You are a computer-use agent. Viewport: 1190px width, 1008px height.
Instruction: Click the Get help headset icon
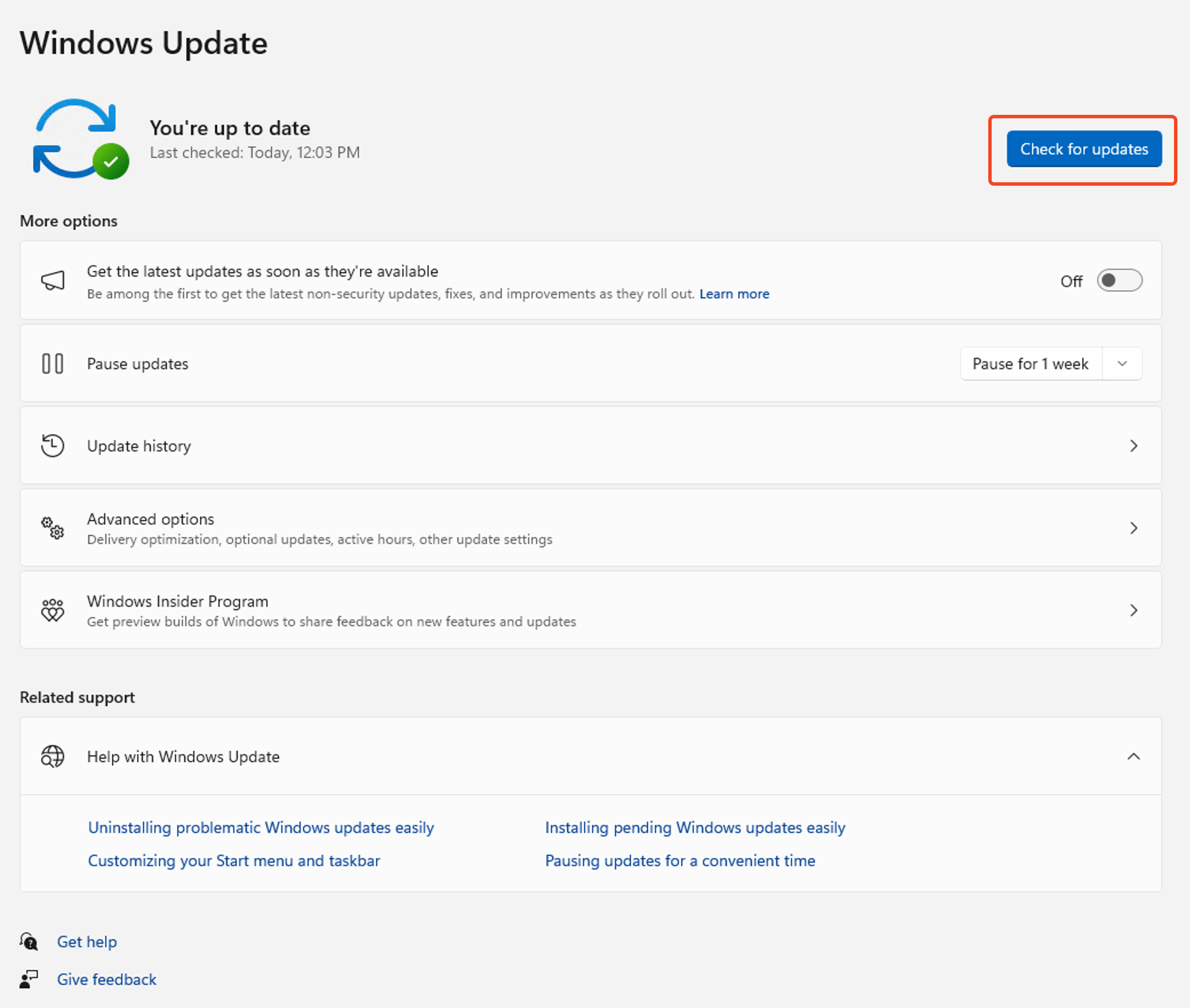(29, 941)
